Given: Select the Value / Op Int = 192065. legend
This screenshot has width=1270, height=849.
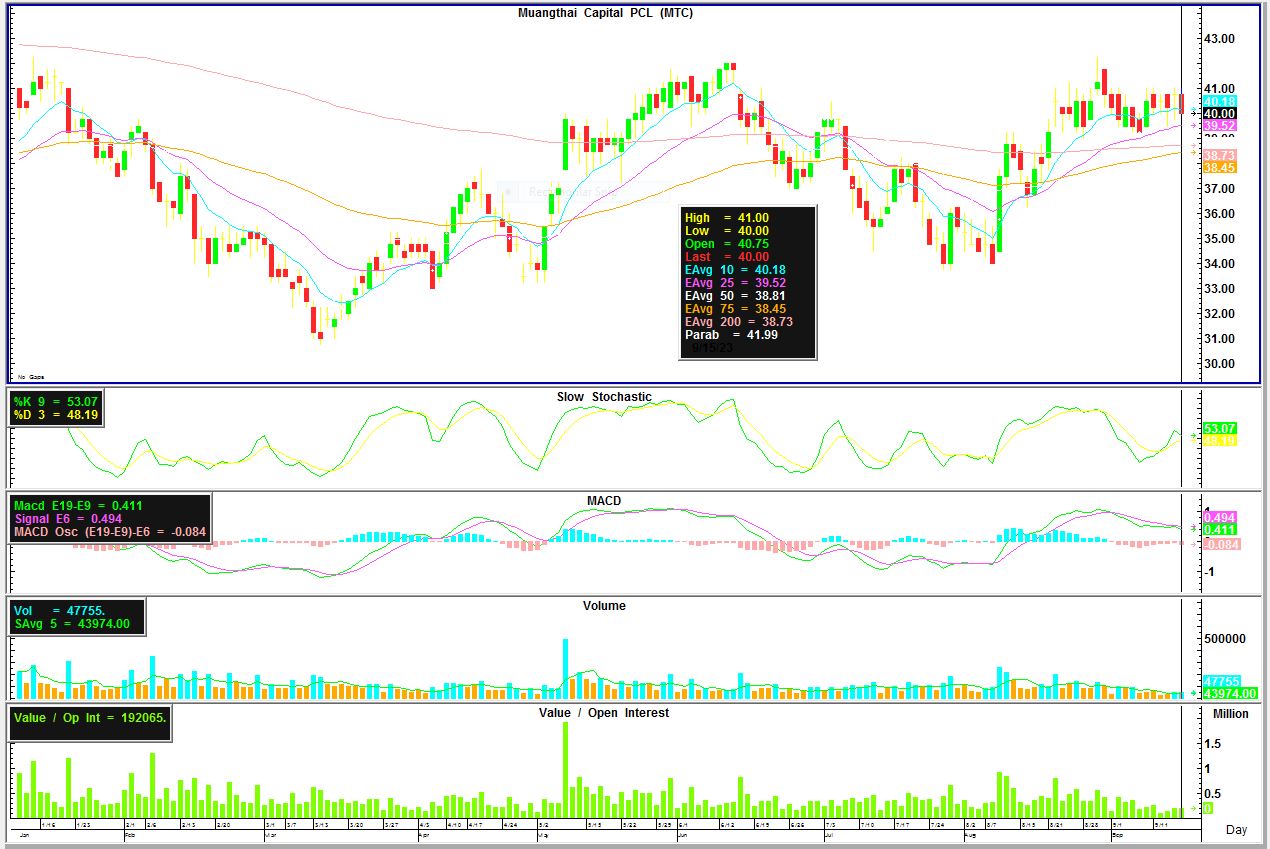Looking at the screenshot, I should (x=90, y=717).
